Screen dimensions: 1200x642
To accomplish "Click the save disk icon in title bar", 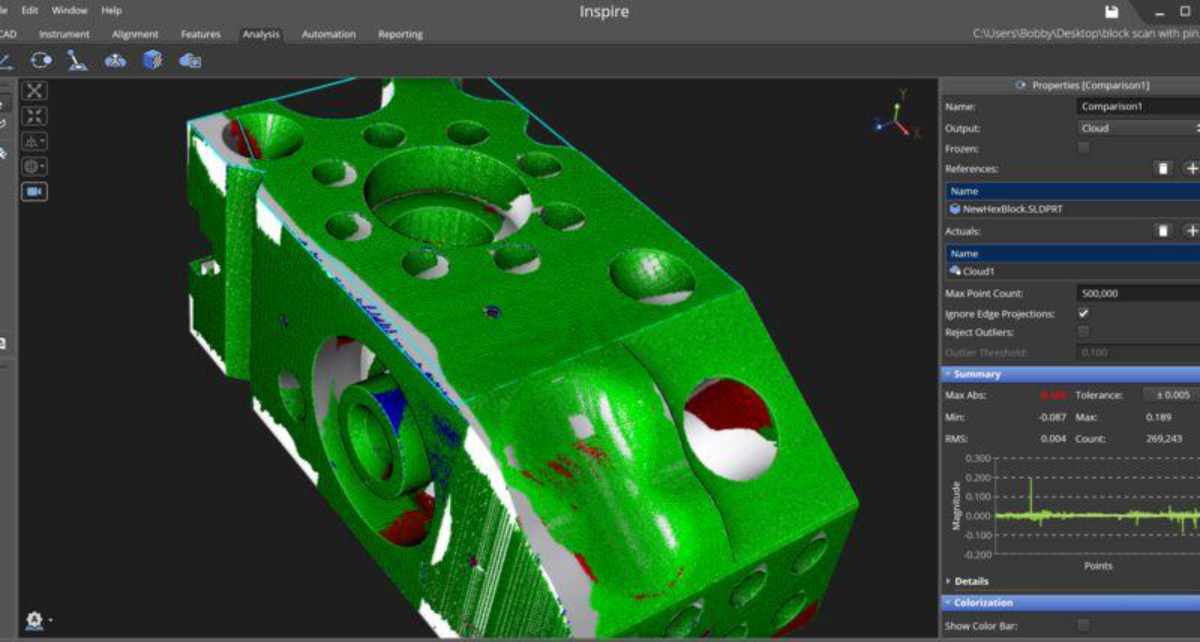I will pos(1111,12).
